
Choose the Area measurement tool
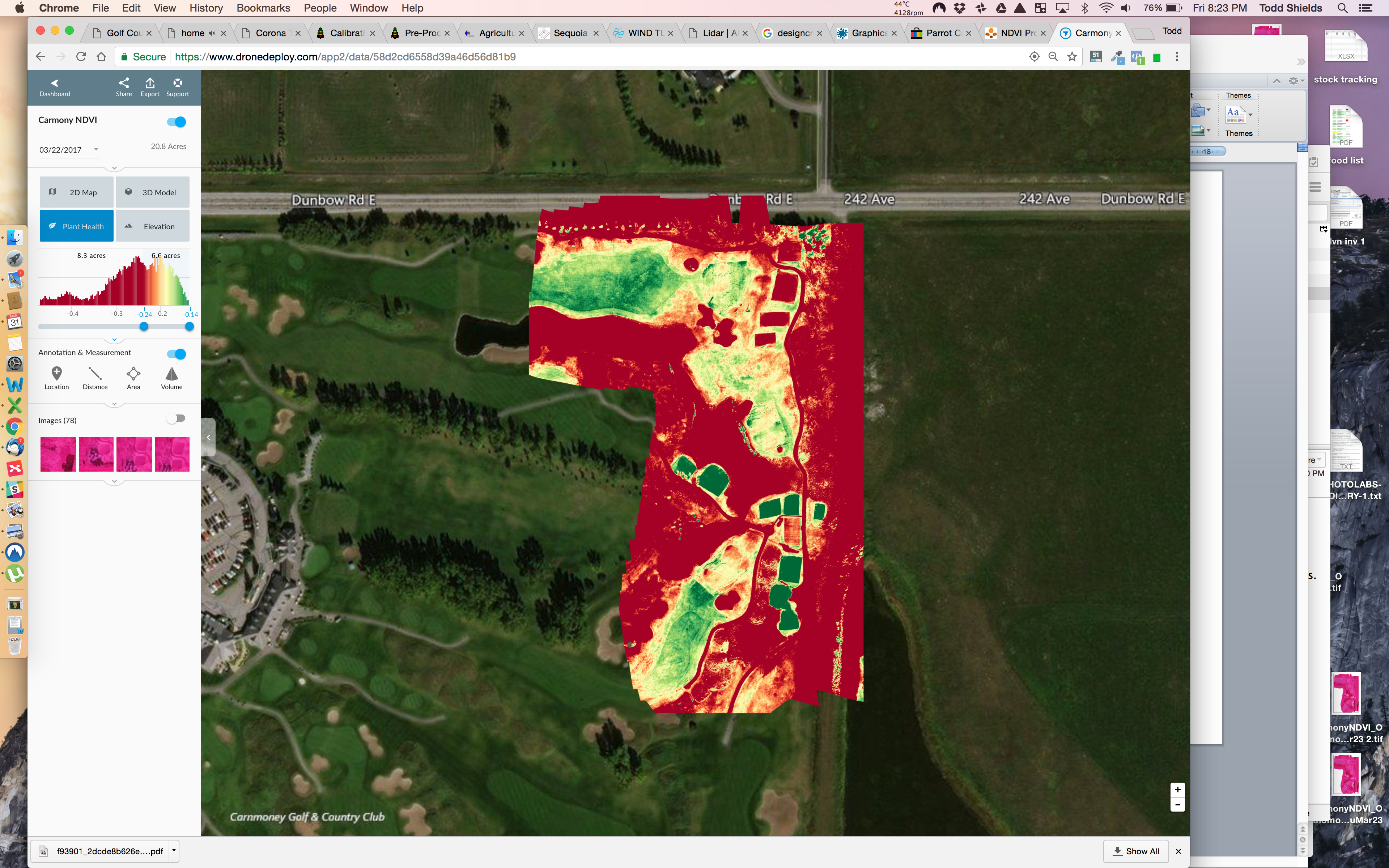pos(133,378)
